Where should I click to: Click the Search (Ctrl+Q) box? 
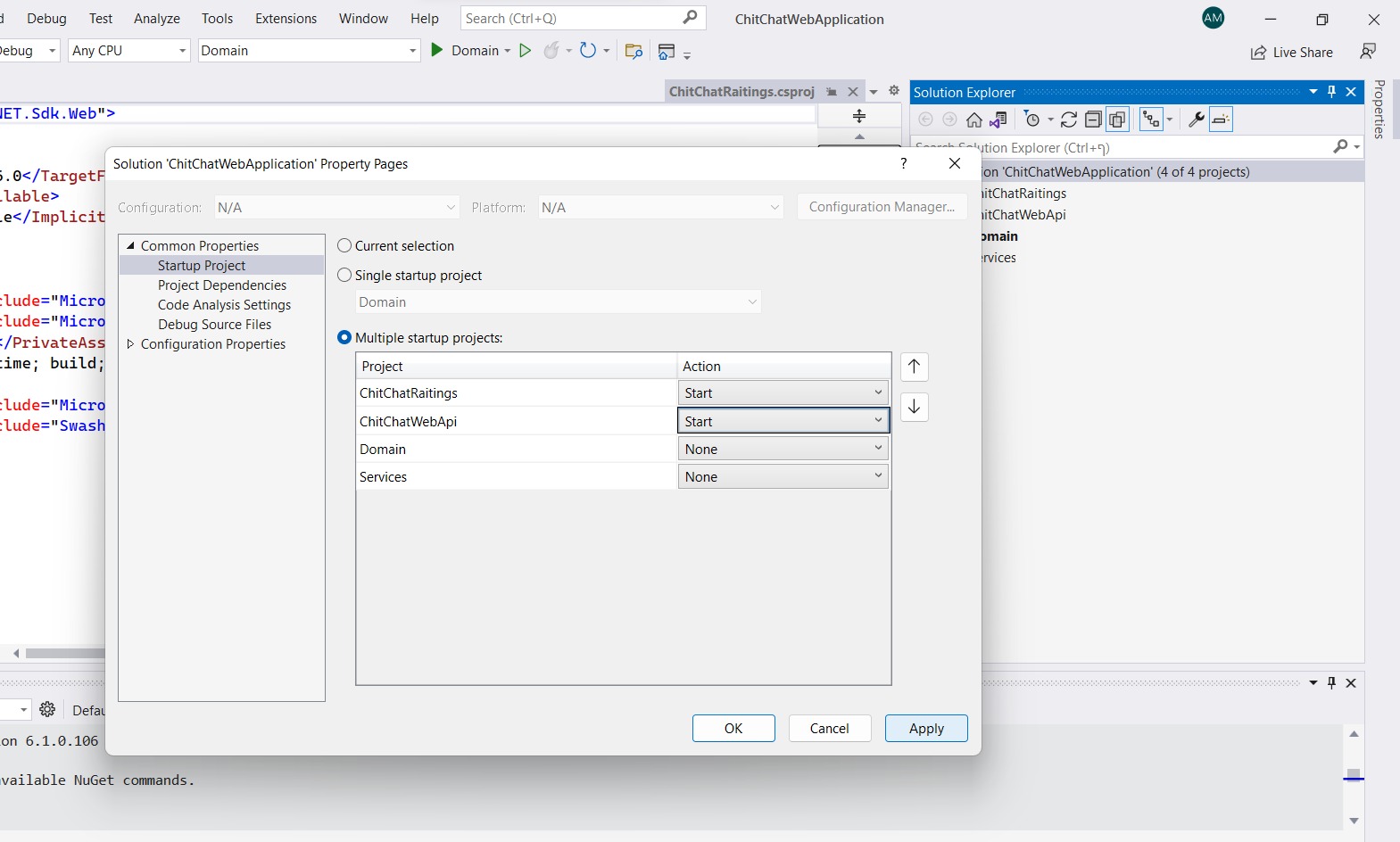pos(583,18)
